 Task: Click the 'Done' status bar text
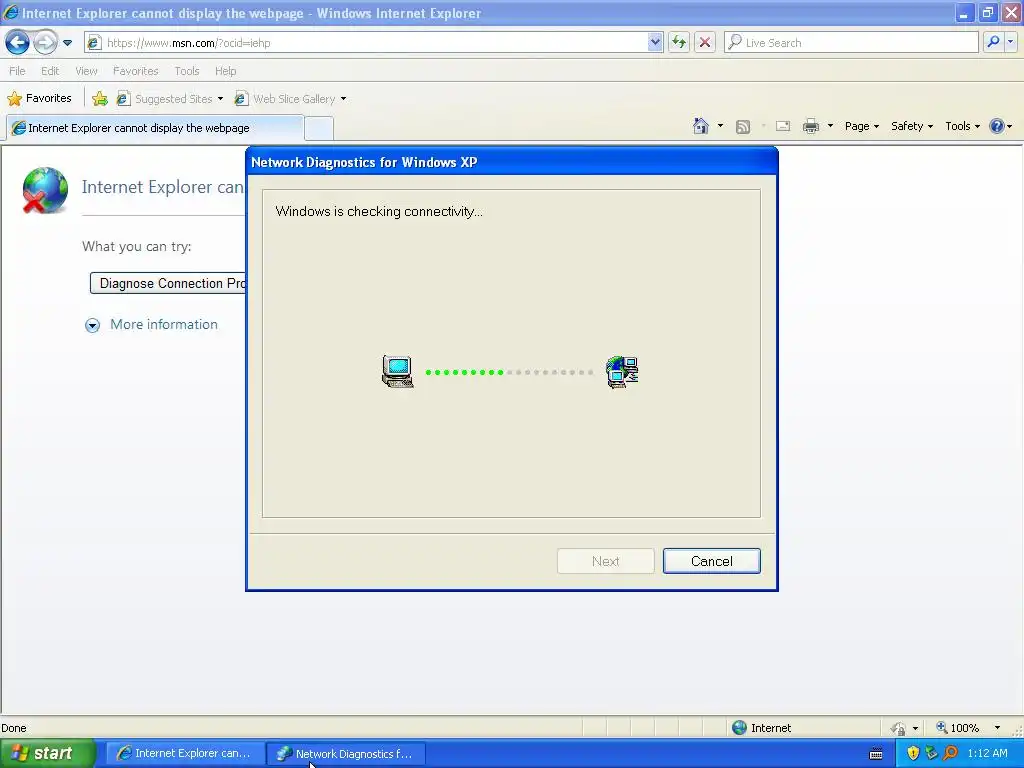pyautogui.click(x=14, y=728)
